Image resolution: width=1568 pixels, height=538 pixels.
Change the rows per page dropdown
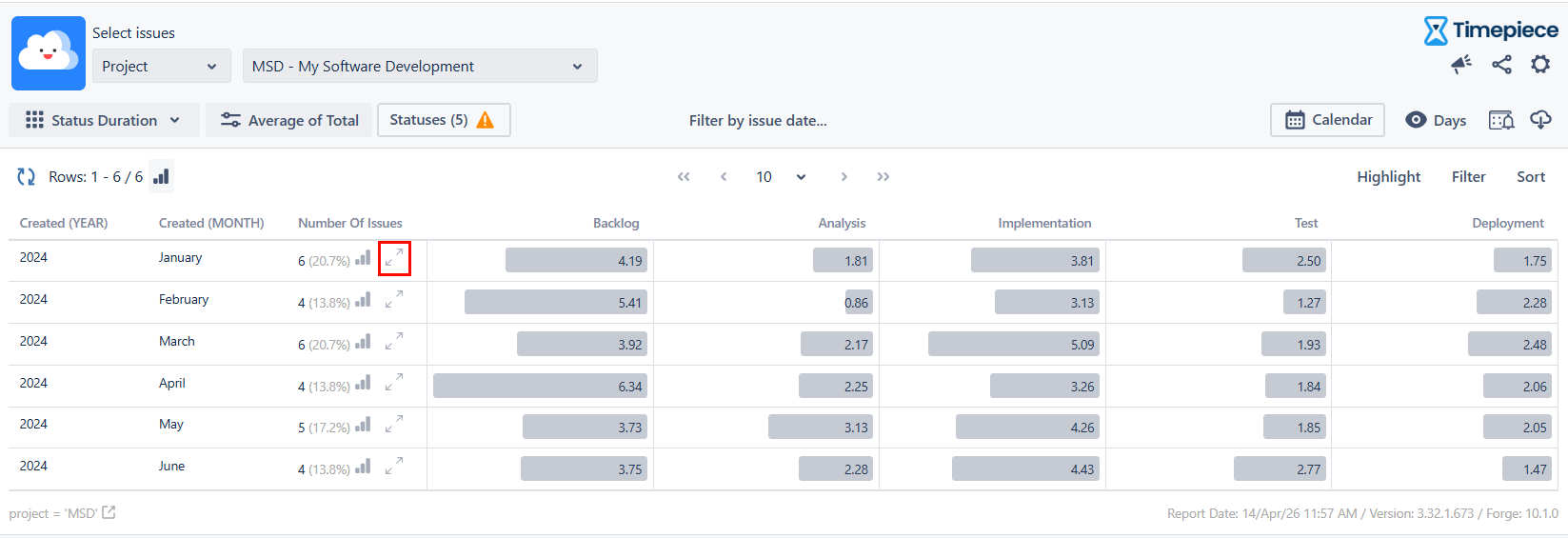(781, 176)
